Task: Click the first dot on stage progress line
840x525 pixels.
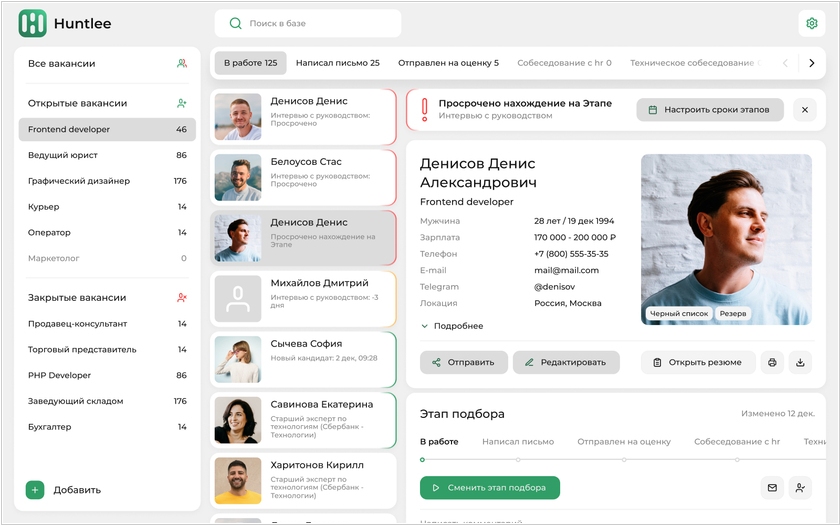Action: (423, 460)
